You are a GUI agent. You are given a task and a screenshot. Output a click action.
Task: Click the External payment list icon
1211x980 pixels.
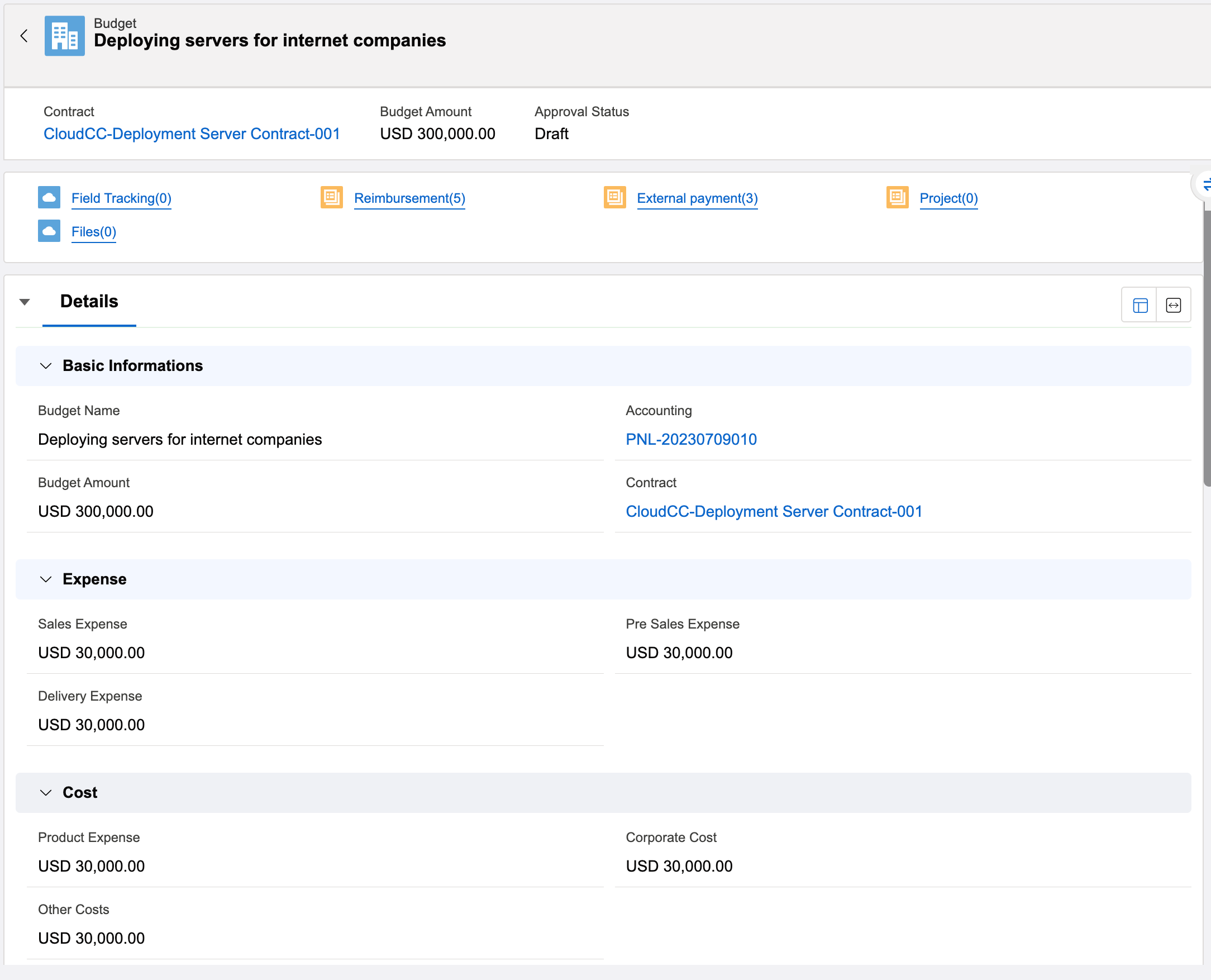tap(614, 198)
